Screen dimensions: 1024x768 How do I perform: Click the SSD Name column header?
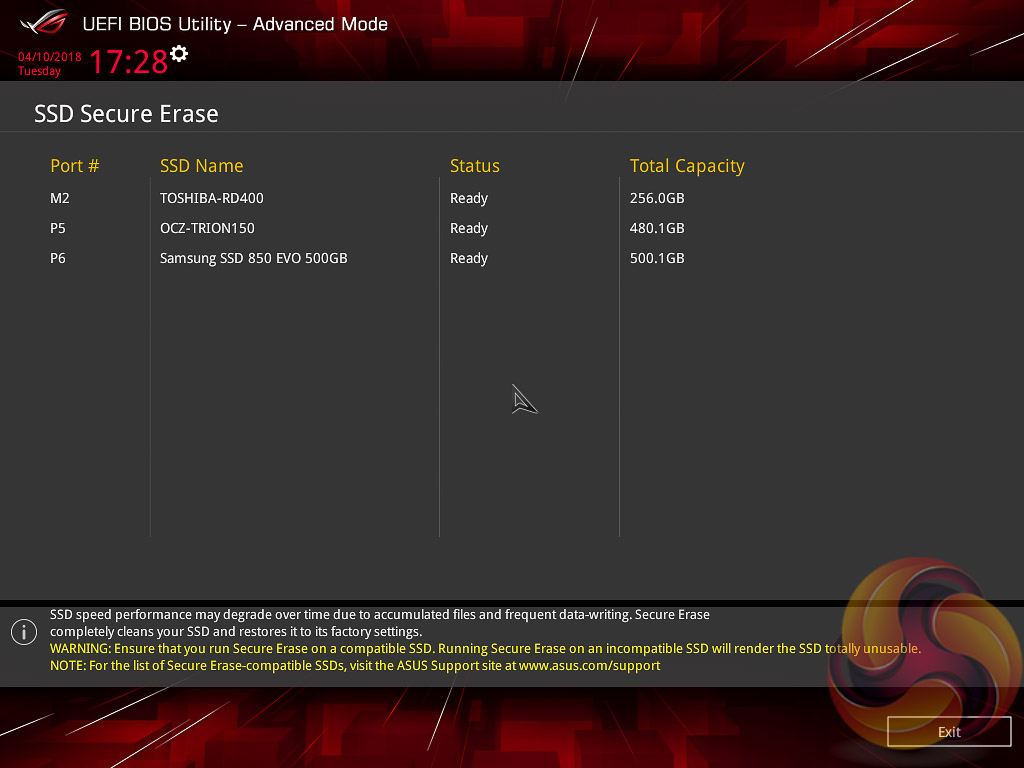(x=201, y=166)
